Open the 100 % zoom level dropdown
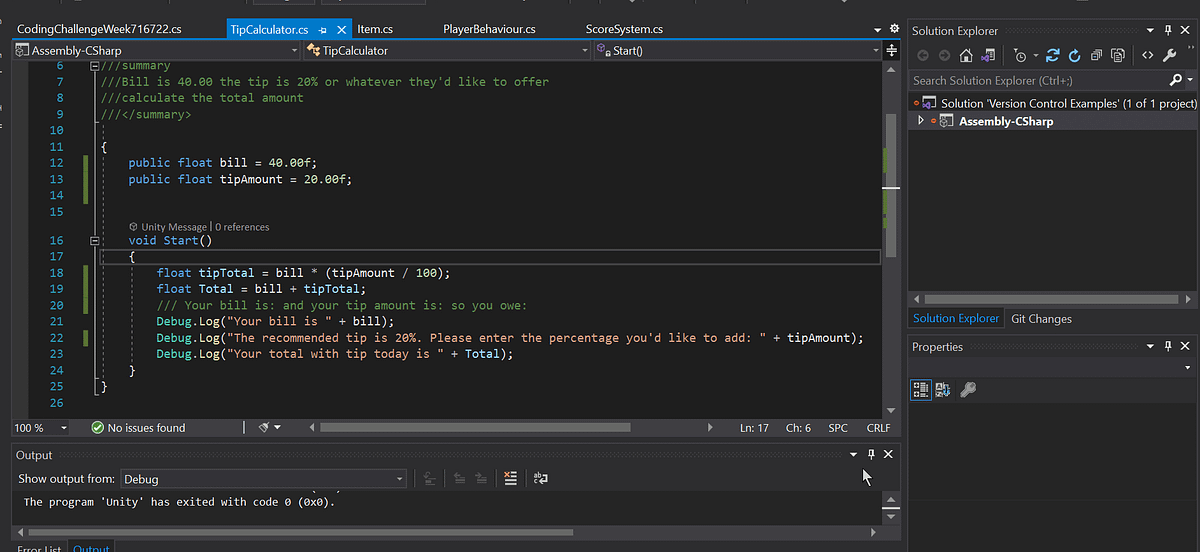This screenshot has height=552, width=1200. [64, 428]
